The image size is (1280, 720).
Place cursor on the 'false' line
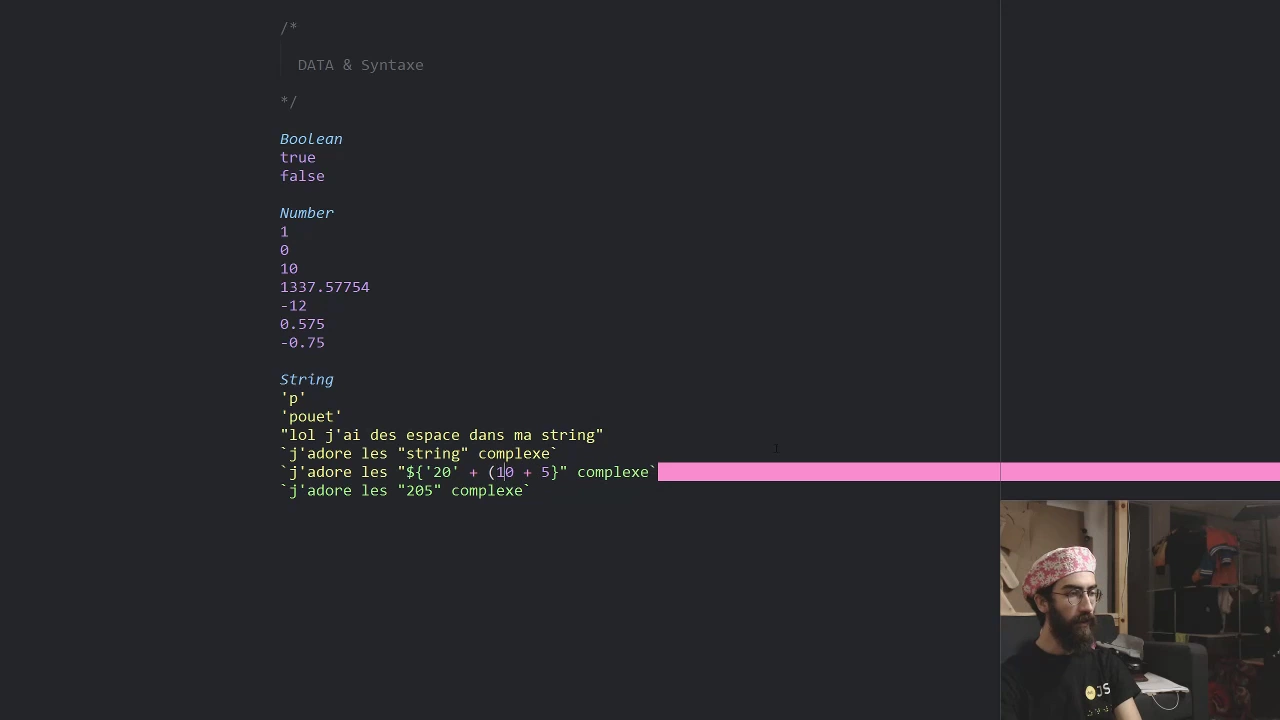302,176
